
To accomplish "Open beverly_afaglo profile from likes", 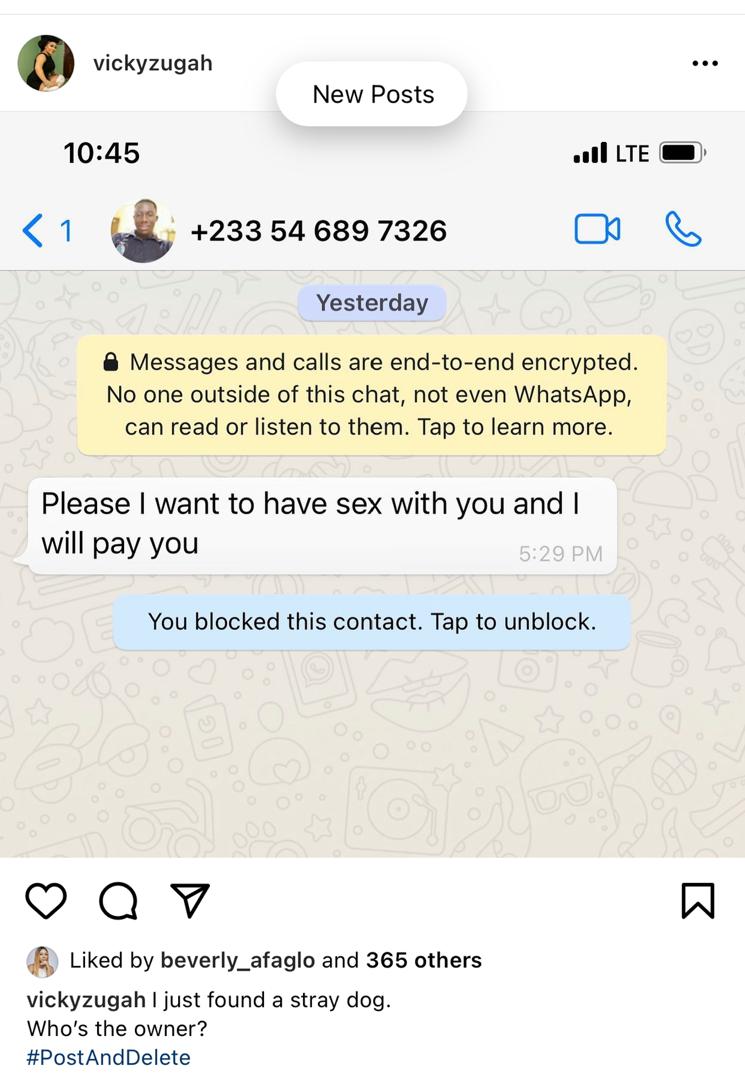I will click(x=238, y=960).
